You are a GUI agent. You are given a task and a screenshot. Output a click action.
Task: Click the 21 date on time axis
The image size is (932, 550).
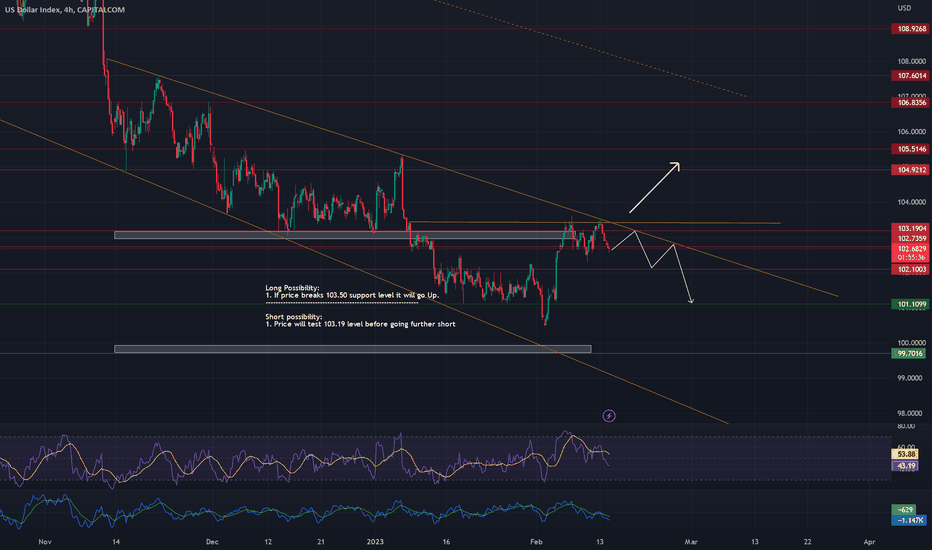pyautogui.click(x=321, y=542)
